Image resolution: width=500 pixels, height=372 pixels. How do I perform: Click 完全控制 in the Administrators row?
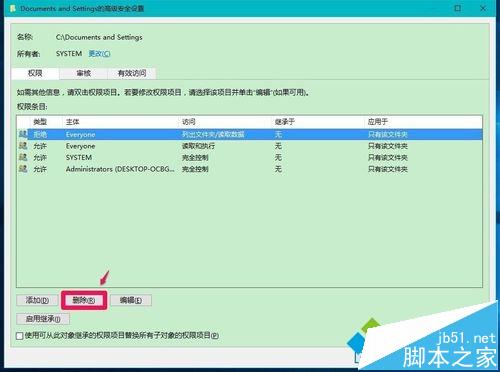[195, 169]
